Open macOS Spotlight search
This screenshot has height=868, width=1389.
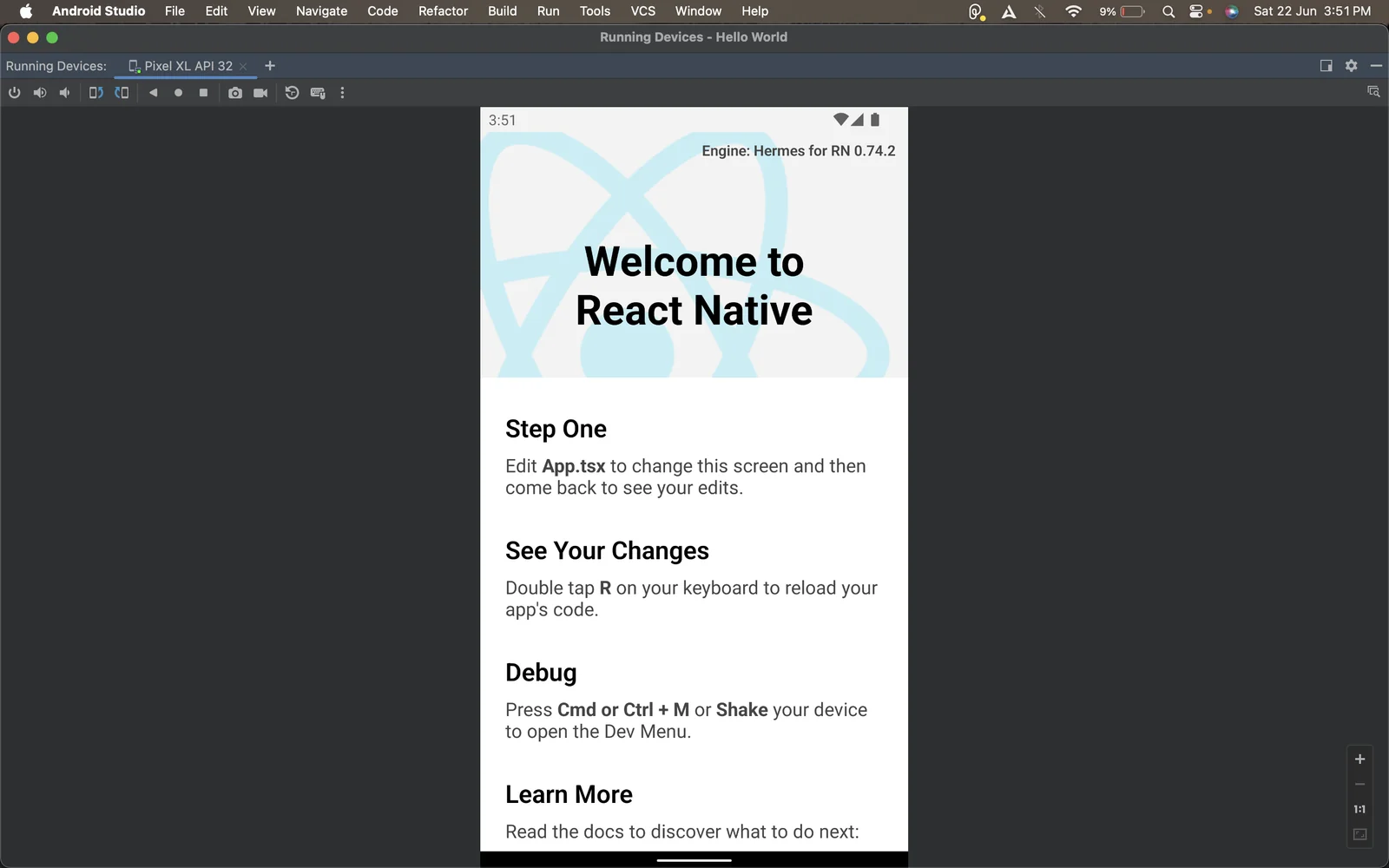coord(1168,11)
